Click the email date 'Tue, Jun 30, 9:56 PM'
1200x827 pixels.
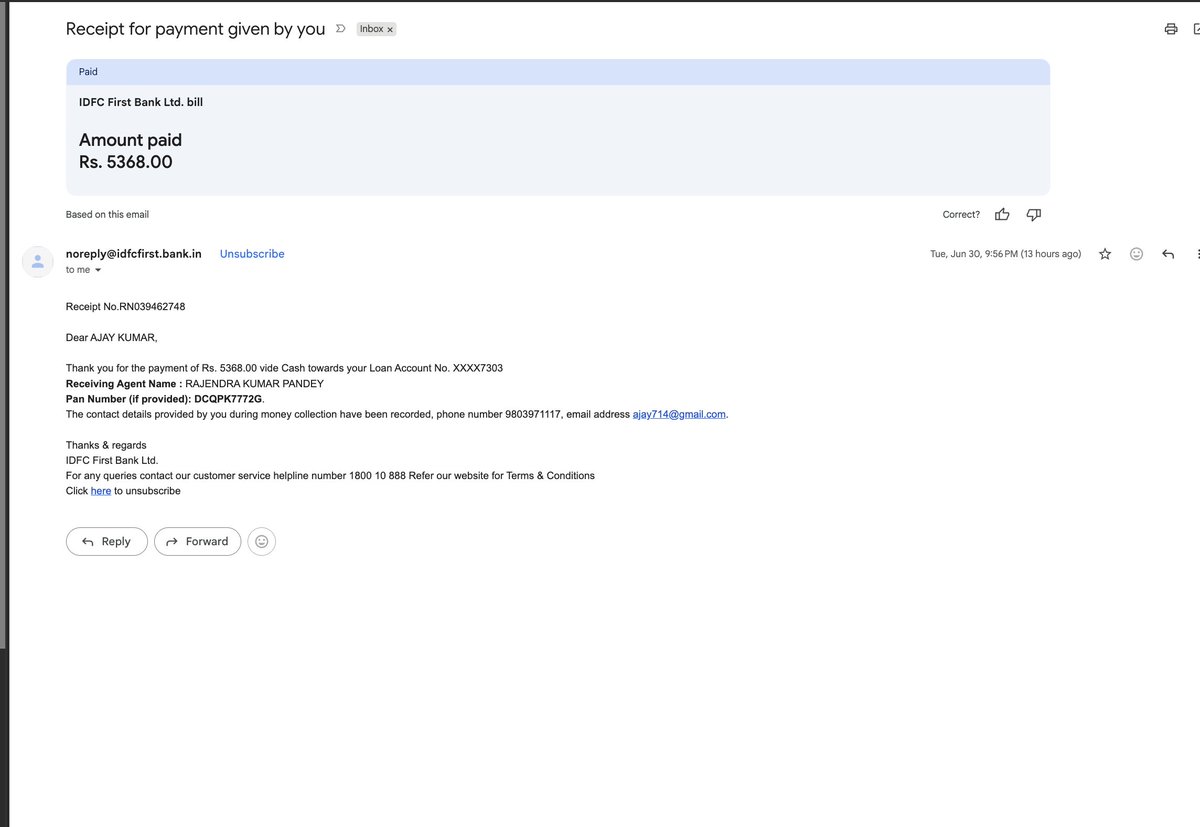(974, 254)
